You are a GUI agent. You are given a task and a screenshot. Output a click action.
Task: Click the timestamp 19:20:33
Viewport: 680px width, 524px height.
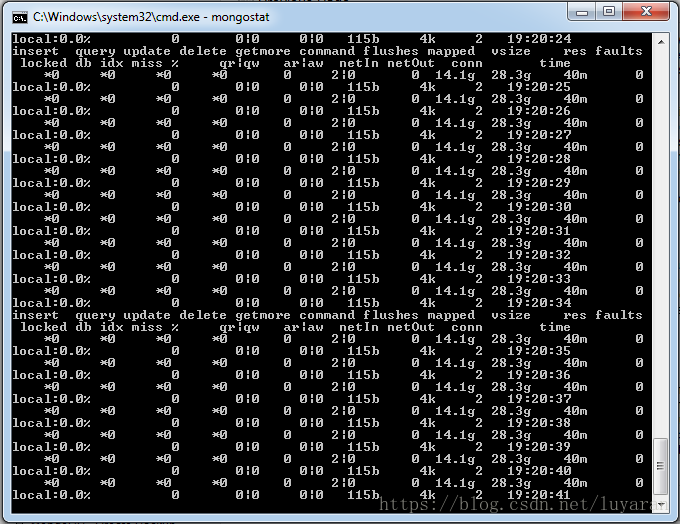[539, 279]
